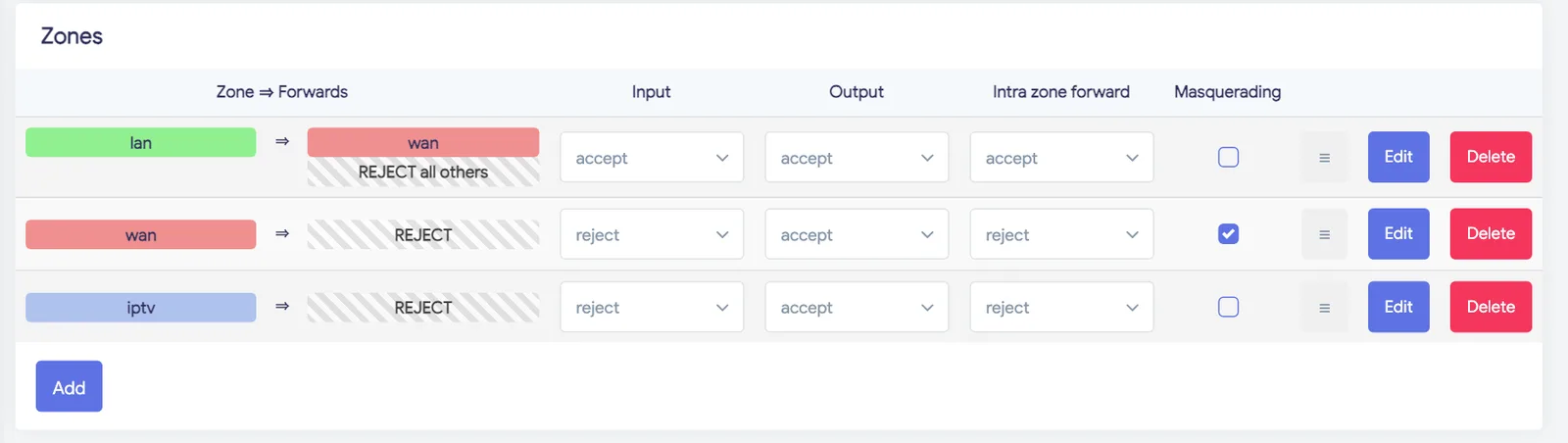Click the drag handle icon for wan zone
This screenshot has height=443, width=1568.
(1324, 234)
